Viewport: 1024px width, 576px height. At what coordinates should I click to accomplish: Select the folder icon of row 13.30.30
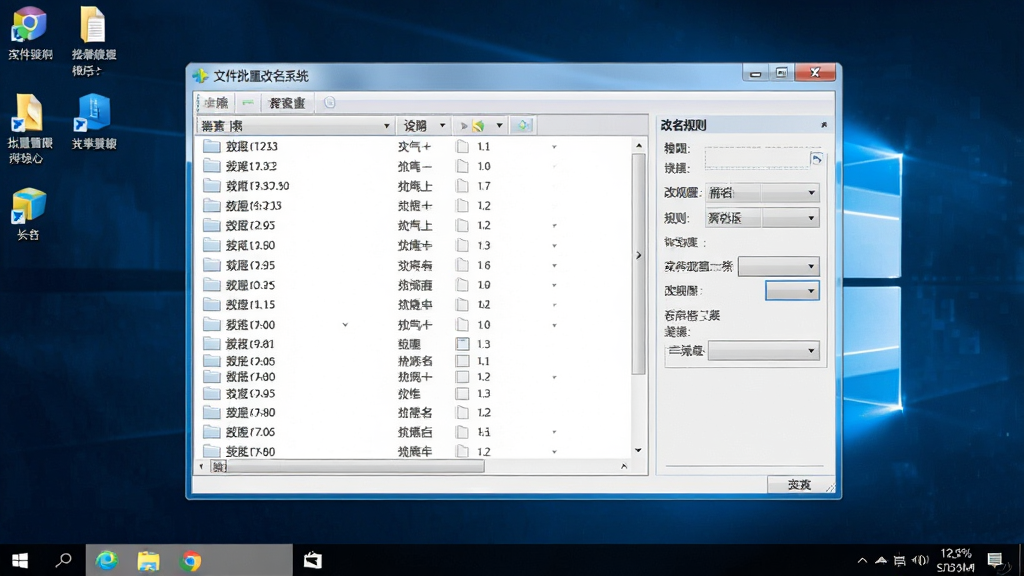click(212, 186)
